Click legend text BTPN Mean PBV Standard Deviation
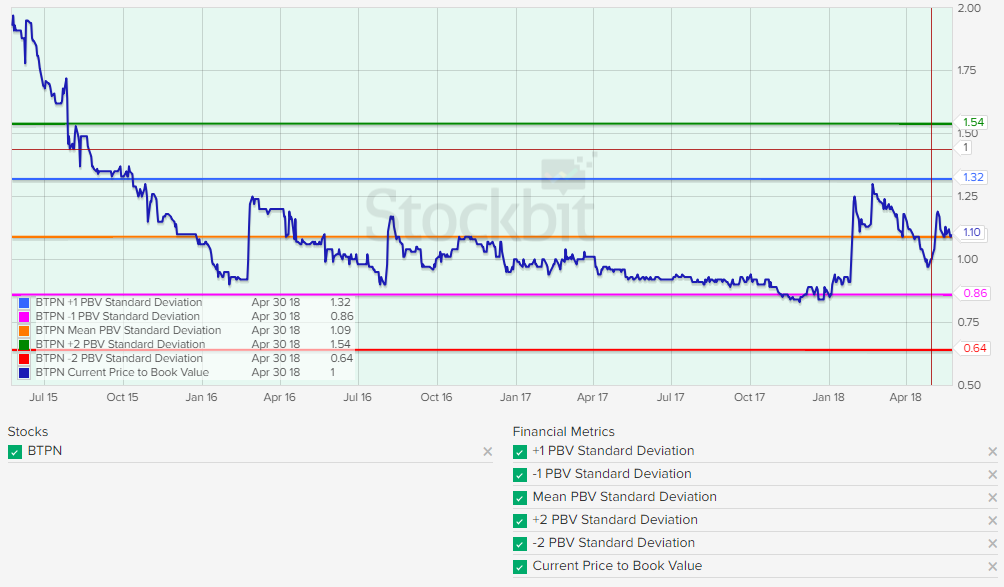Image resolution: width=1004 pixels, height=587 pixels. point(128,330)
